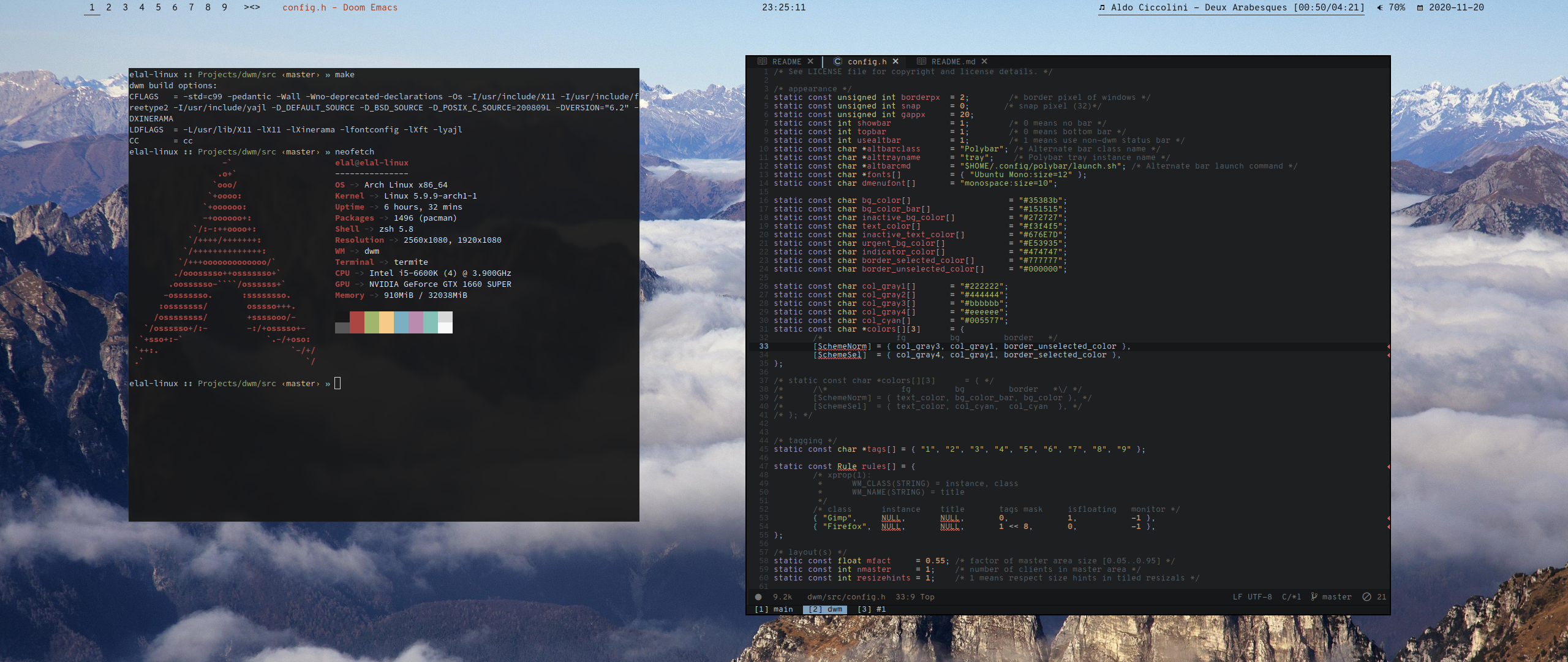Click the terminal prompt cursor block
The image size is (1568, 662).
(337, 384)
